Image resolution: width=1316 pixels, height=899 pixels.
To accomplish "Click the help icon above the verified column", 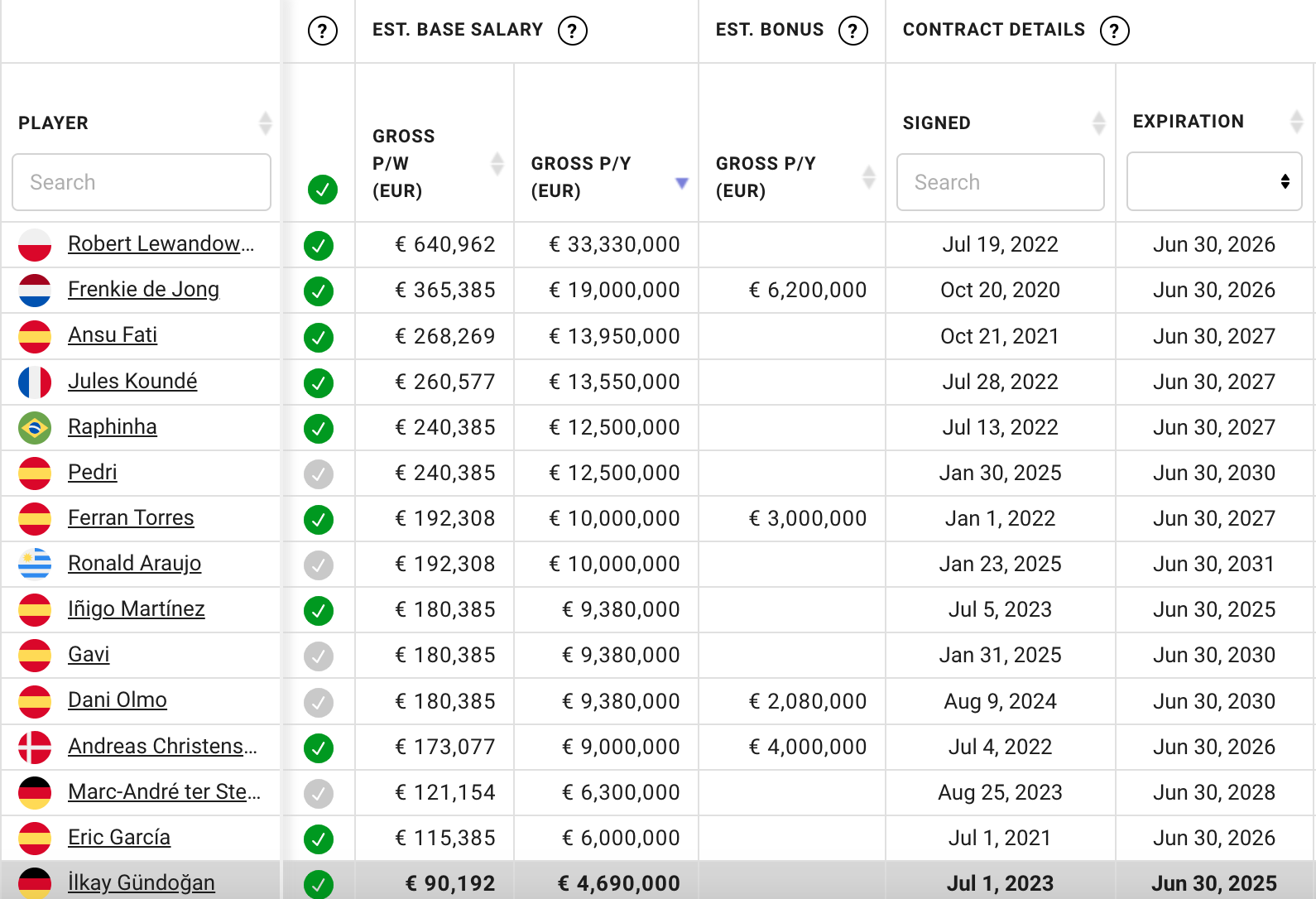I will pyautogui.click(x=322, y=31).
